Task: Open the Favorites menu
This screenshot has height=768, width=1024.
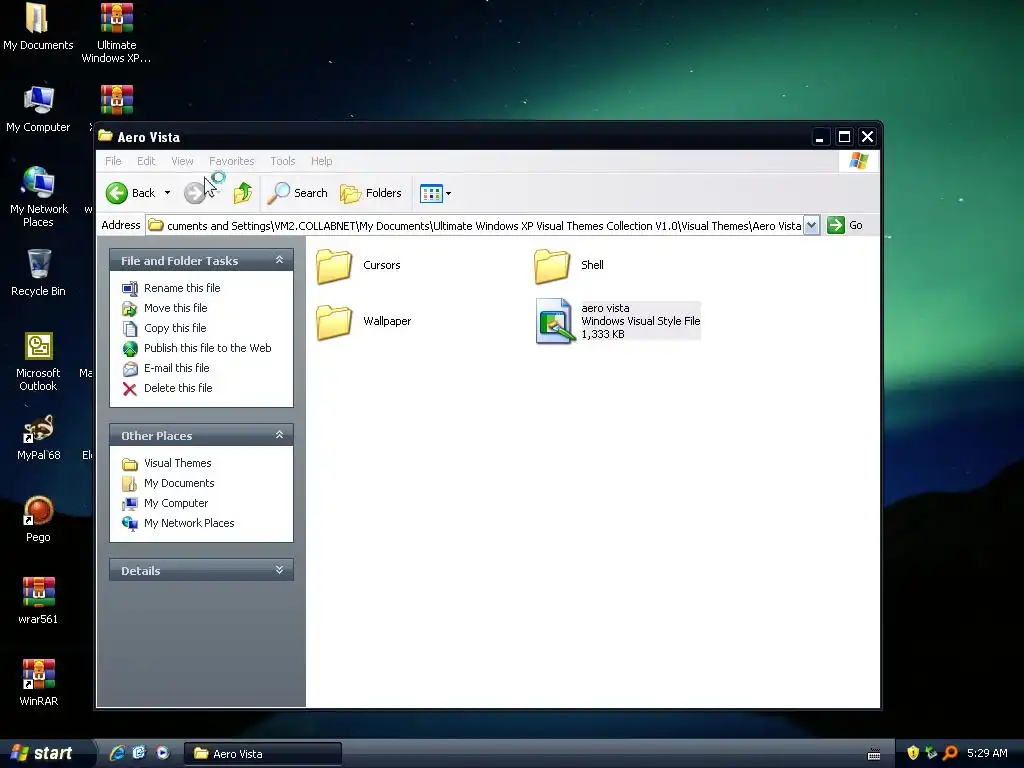Action: click(232, 161)
